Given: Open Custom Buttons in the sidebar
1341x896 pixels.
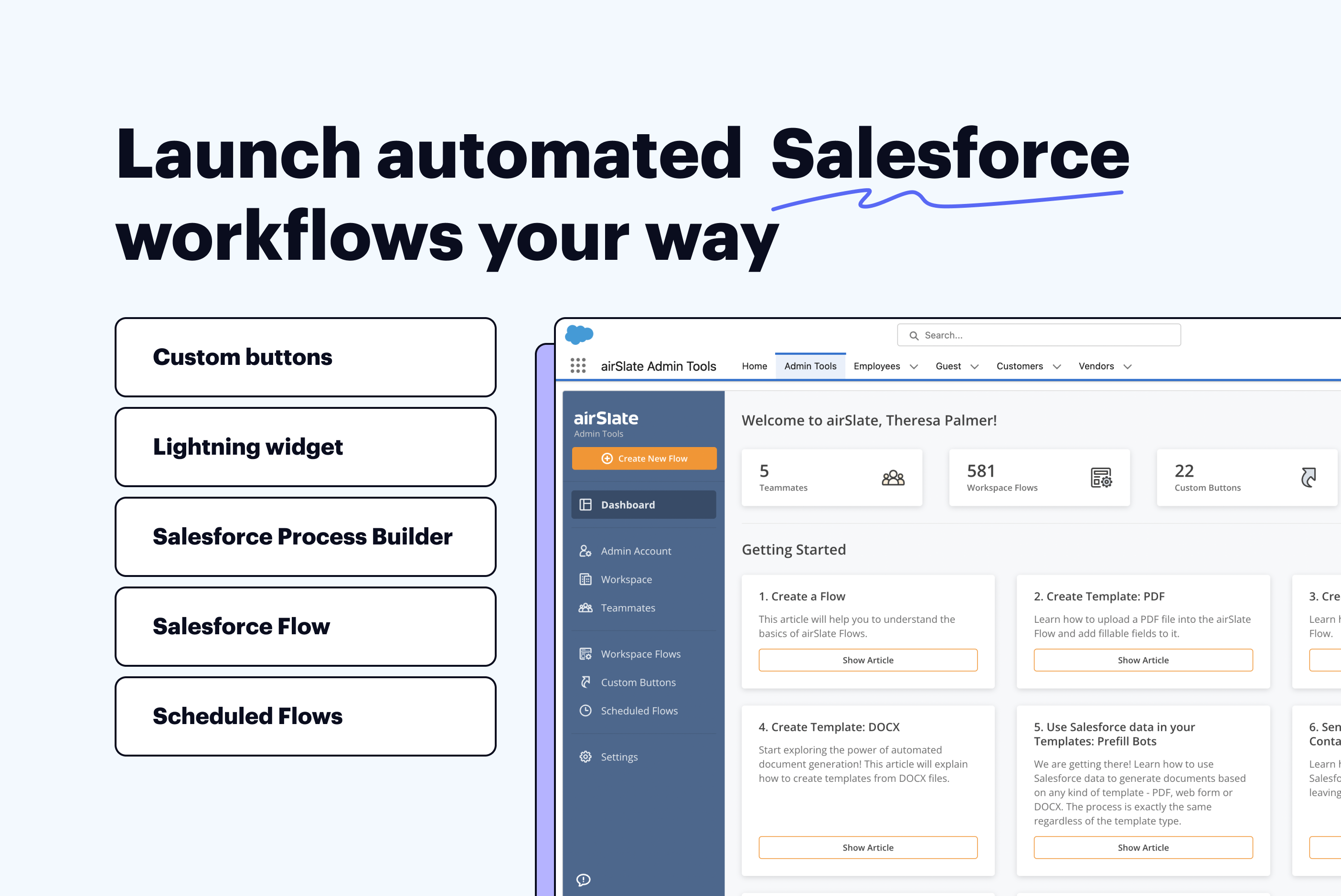Looking at the screenshot, I should 638,682.
